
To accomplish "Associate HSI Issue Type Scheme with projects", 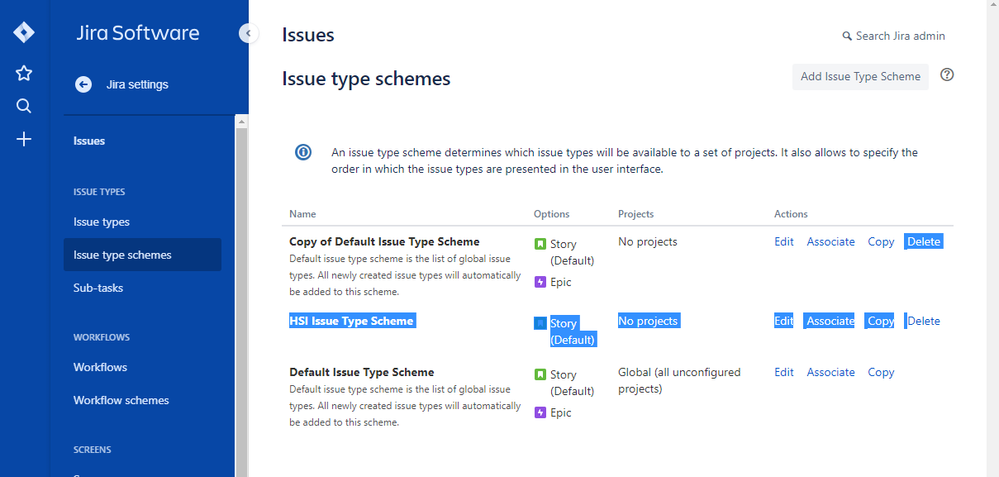I will tap(831, 321).
